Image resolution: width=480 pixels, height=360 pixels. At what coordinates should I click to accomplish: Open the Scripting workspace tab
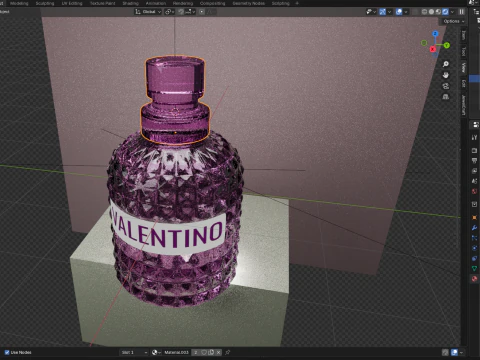(x=280, y=3)
